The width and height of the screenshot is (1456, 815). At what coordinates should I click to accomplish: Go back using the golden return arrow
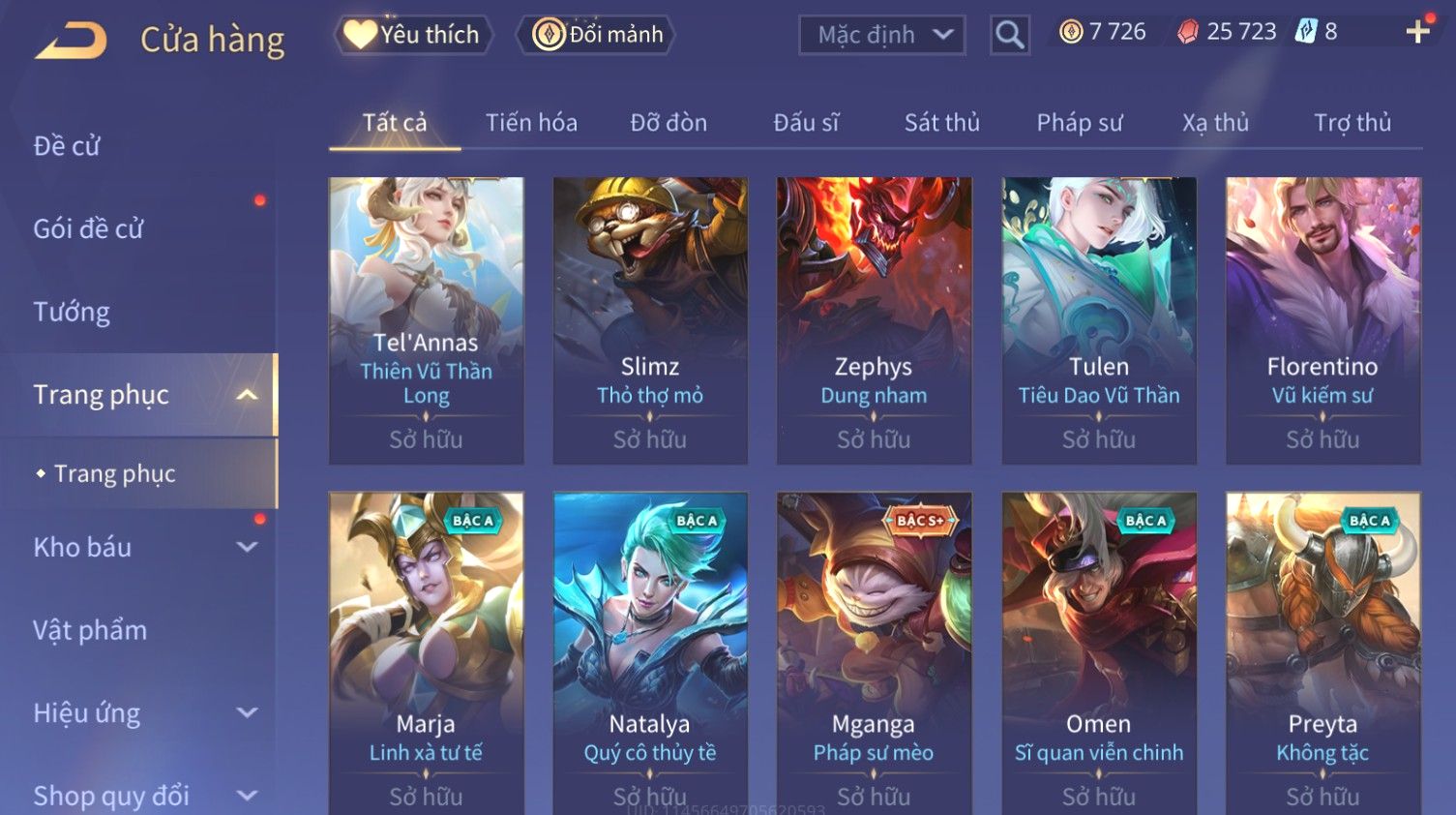pyautogui.click(x=72, y=40)
